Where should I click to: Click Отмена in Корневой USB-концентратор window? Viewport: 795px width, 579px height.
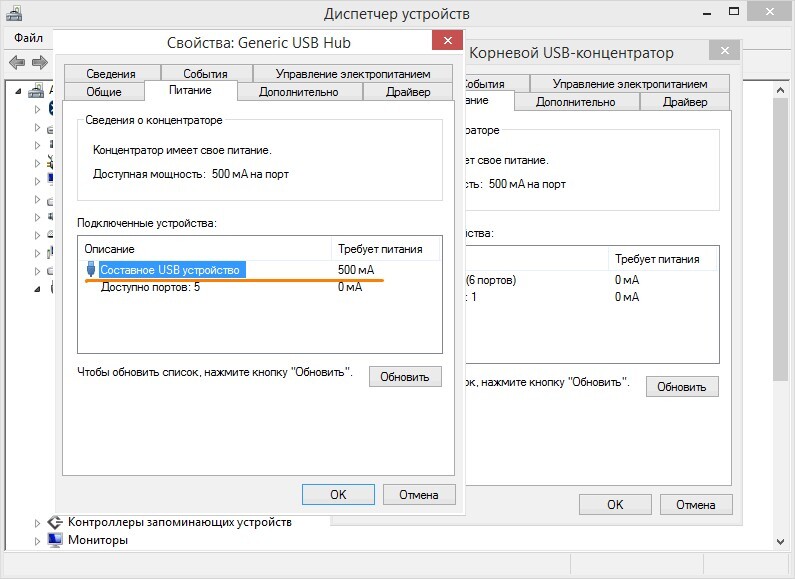click(x=696, y=504)
